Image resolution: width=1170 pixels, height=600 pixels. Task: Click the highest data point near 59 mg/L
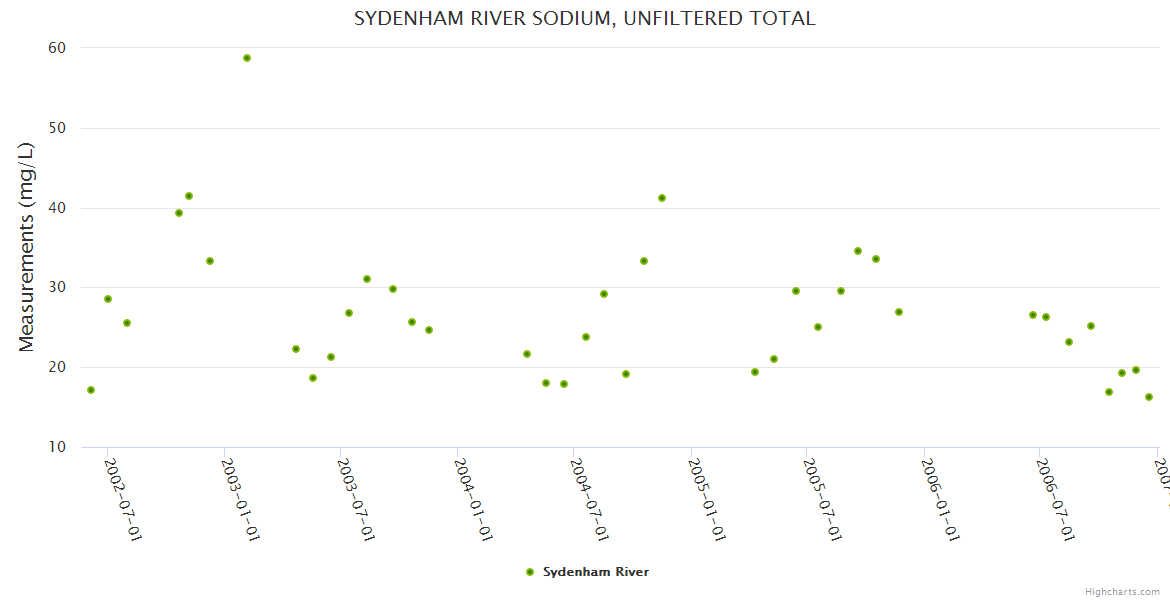click(x=247, y=58)
